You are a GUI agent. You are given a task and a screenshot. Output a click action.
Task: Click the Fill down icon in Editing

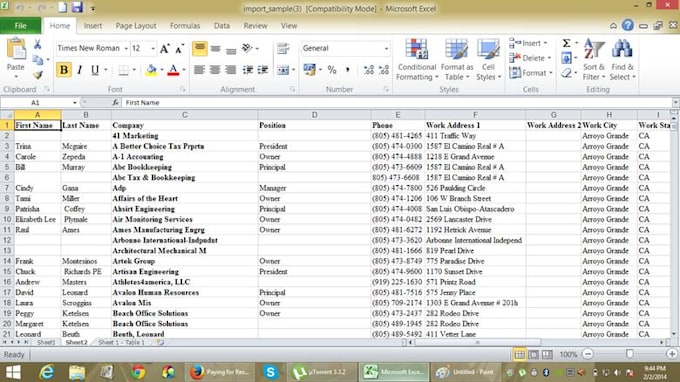566,58
